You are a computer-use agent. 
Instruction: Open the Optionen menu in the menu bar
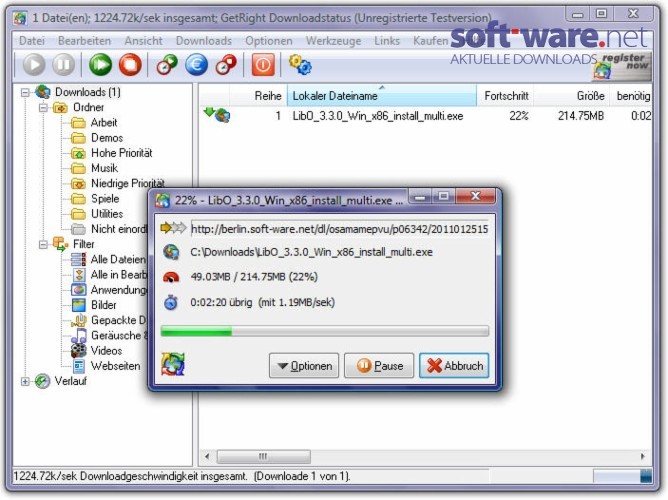268,41
